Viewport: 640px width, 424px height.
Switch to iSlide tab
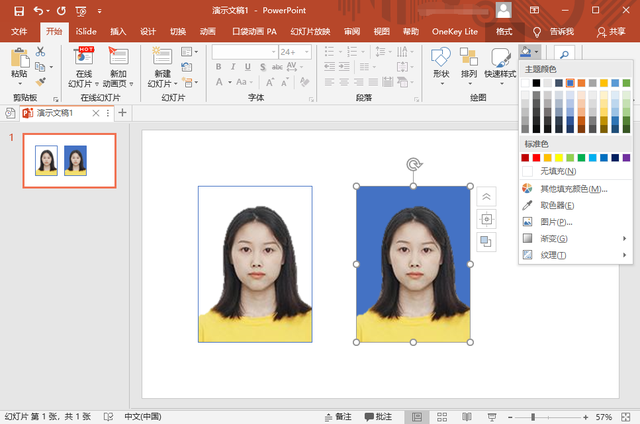(86, 32)
